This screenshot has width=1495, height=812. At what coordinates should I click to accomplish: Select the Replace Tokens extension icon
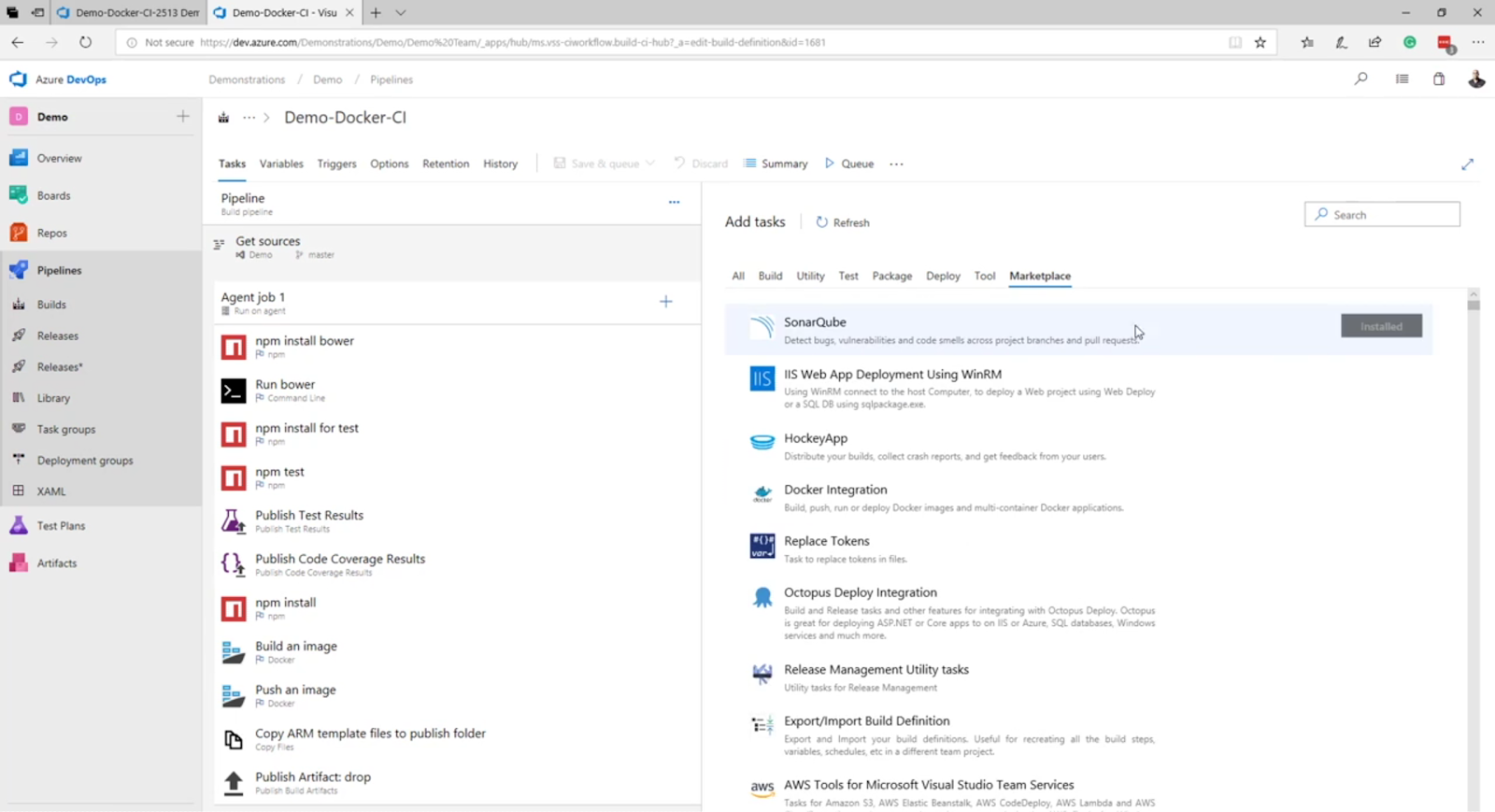point(762,545)
